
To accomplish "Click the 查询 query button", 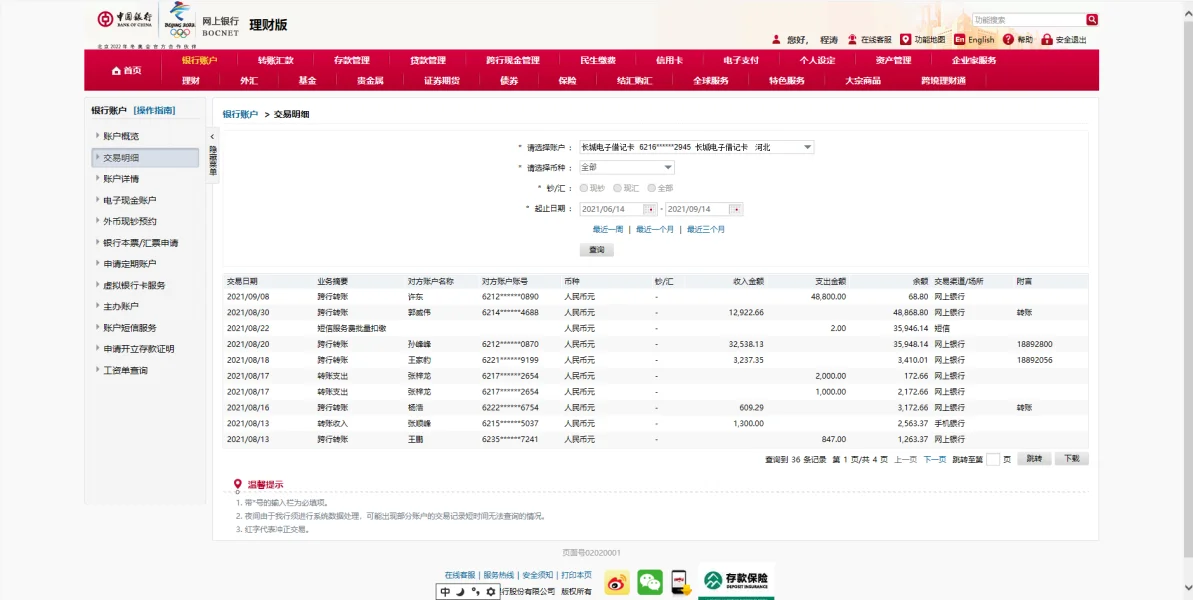I will [596, 250].
